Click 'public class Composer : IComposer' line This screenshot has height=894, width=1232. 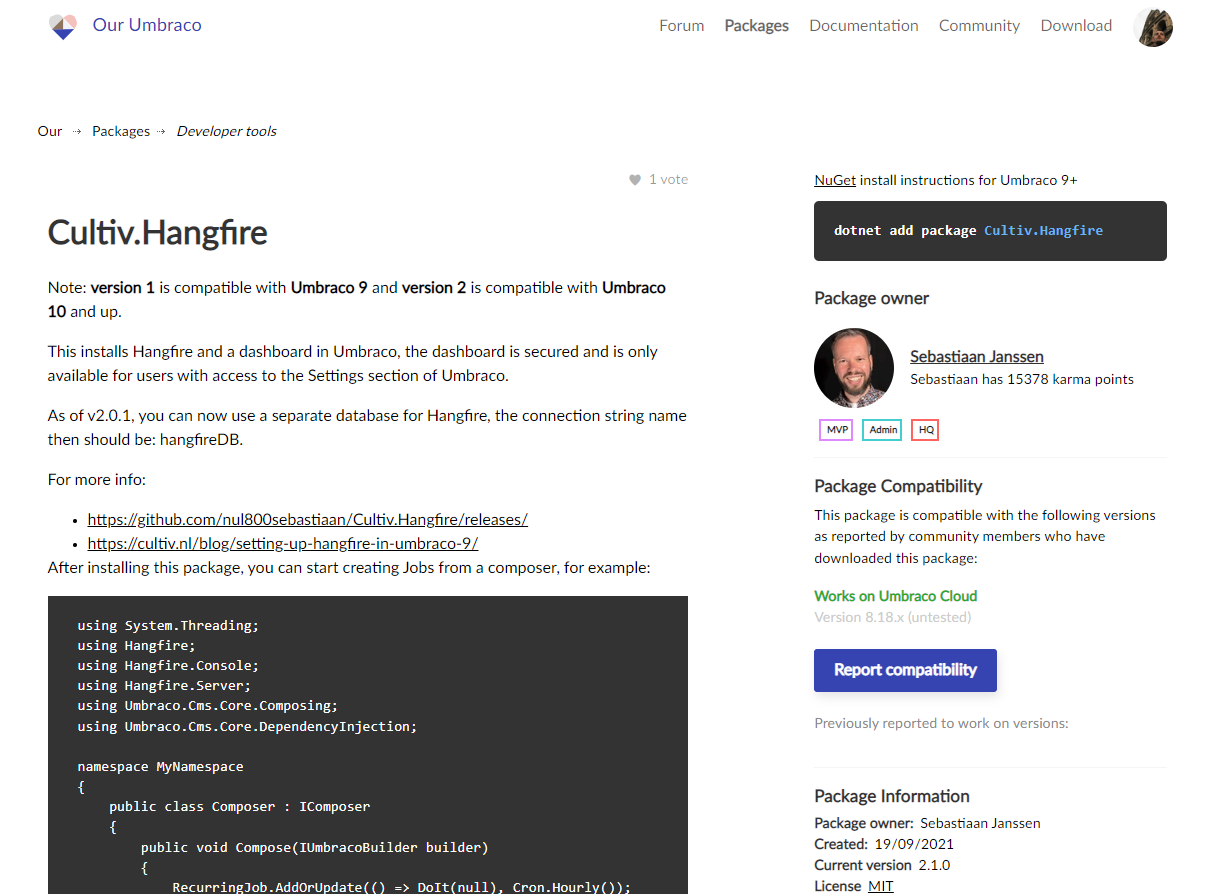click(x=240, y=806)
